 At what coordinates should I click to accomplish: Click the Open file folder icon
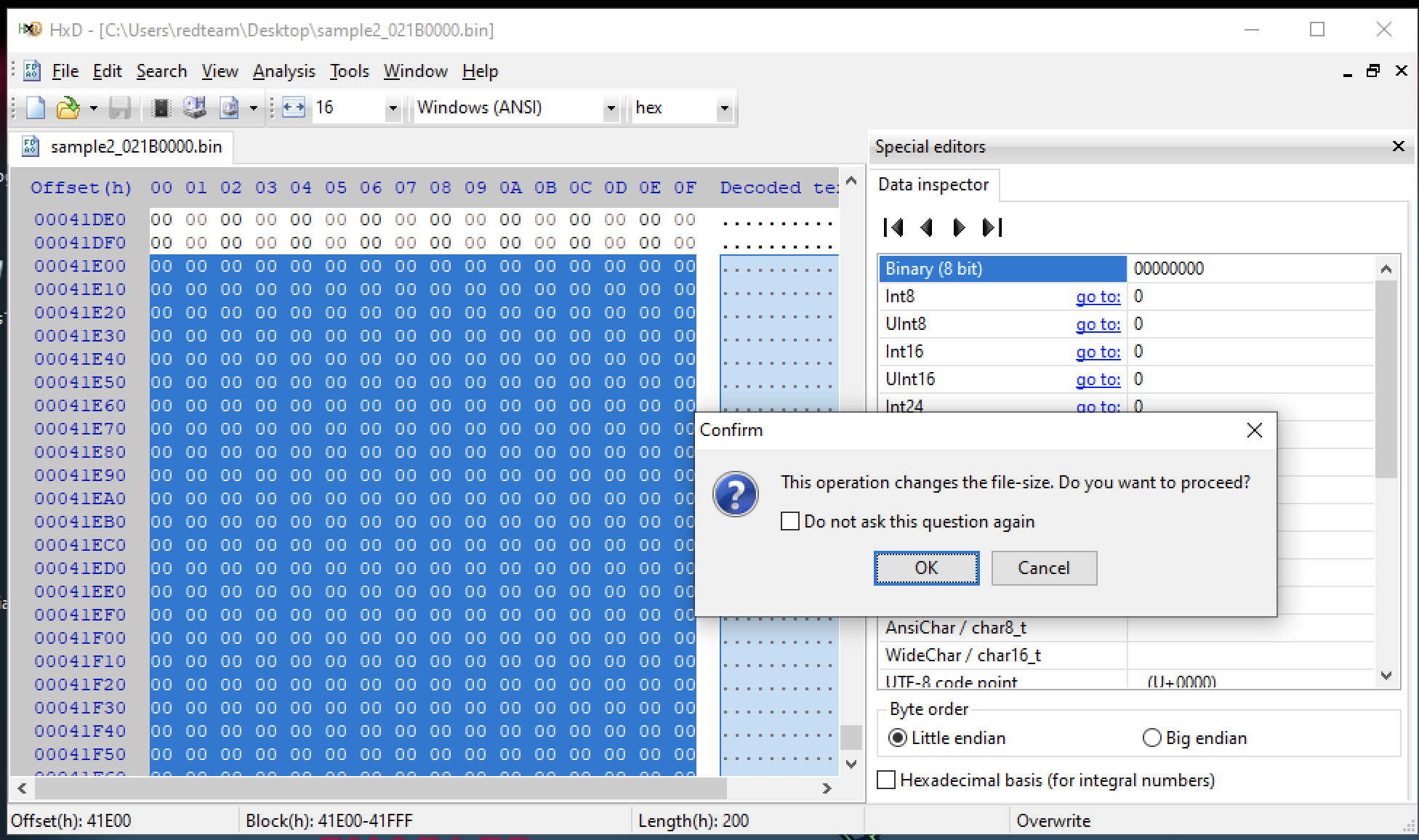coord(68,108)
